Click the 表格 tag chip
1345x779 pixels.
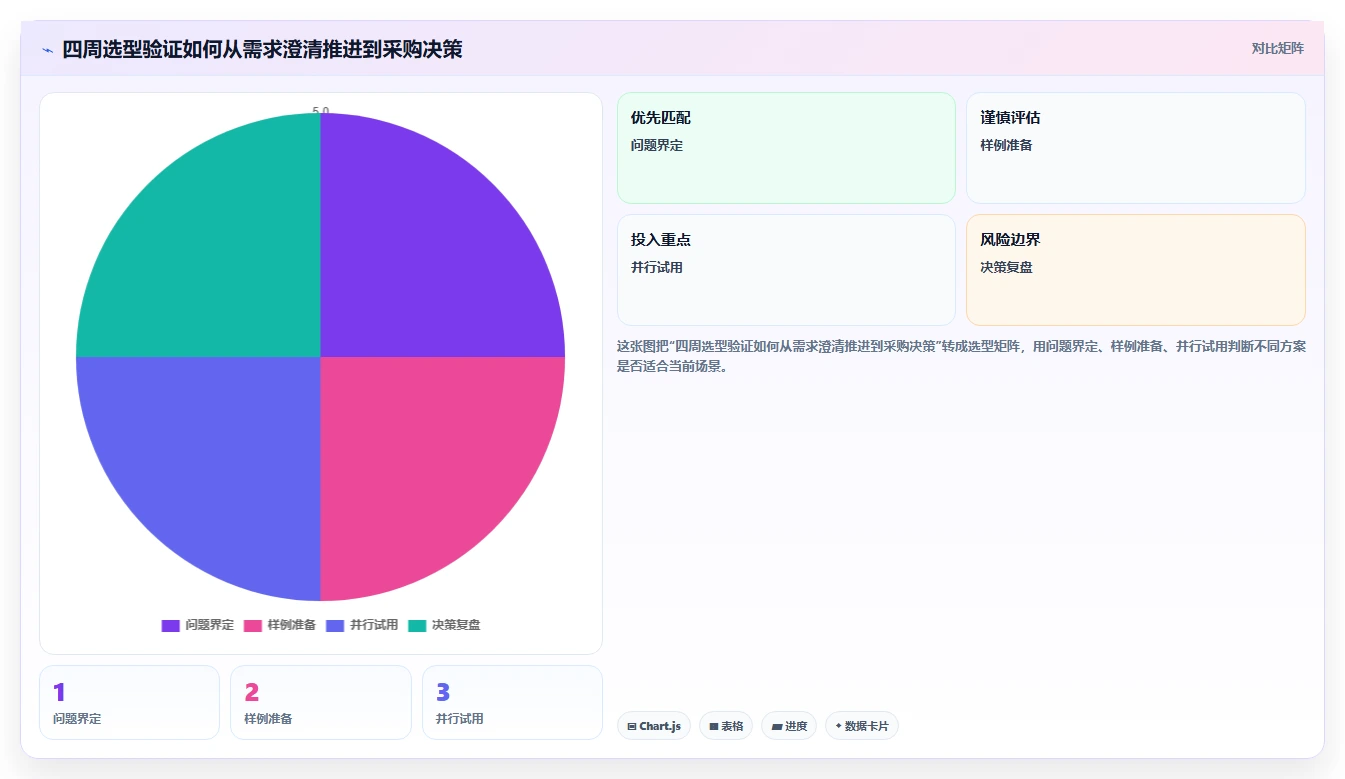(726, 726)
